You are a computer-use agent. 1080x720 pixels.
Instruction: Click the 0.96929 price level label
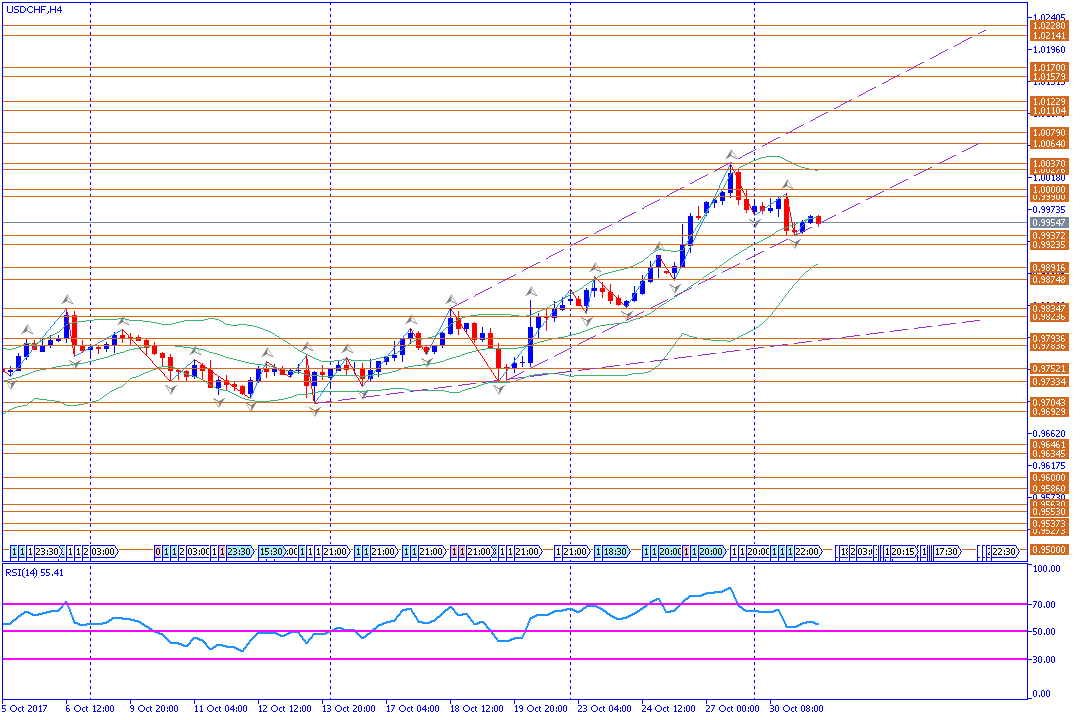(x=1049, y=411)
